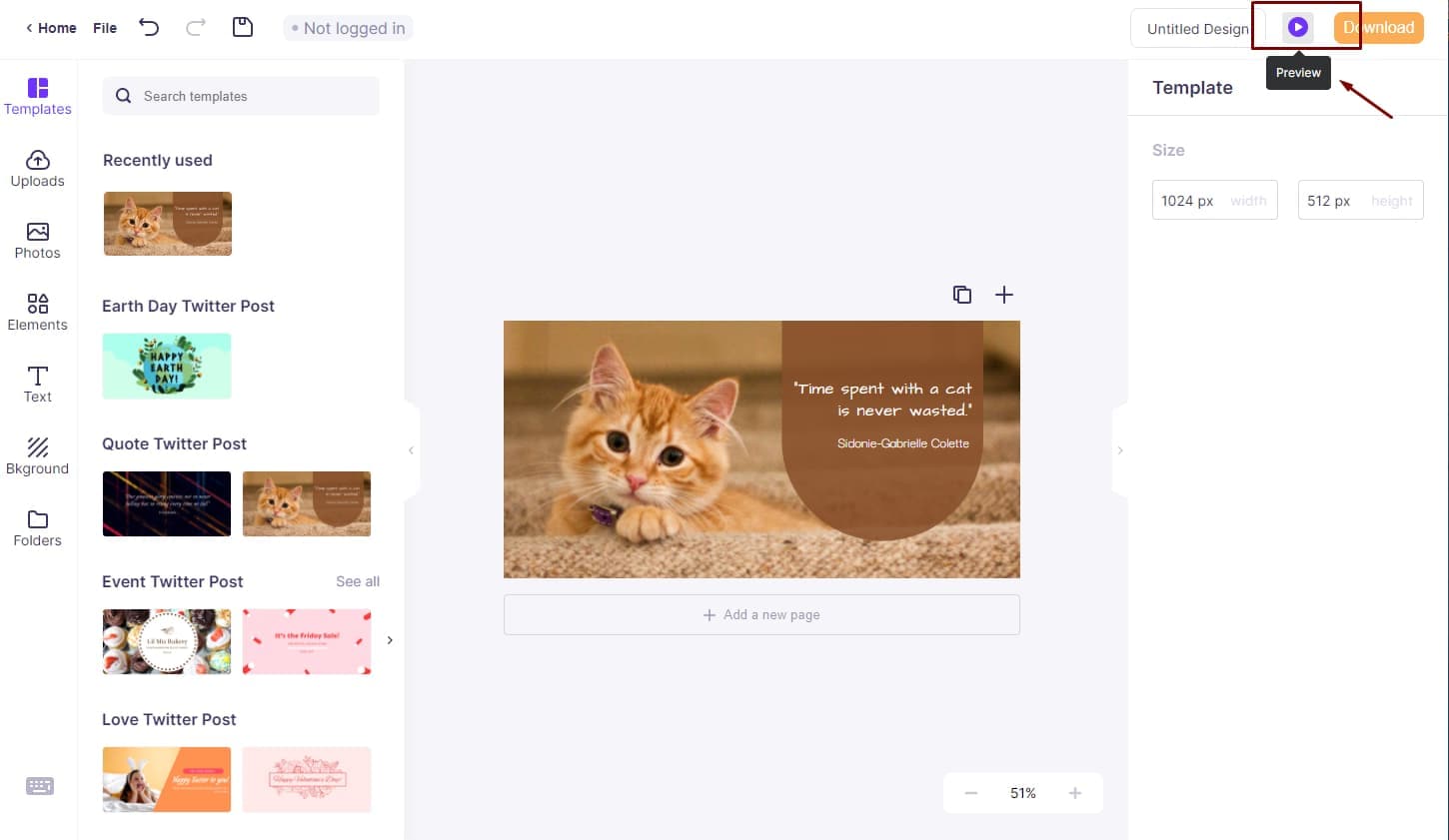Save the design with the save icon

(243, 27)
